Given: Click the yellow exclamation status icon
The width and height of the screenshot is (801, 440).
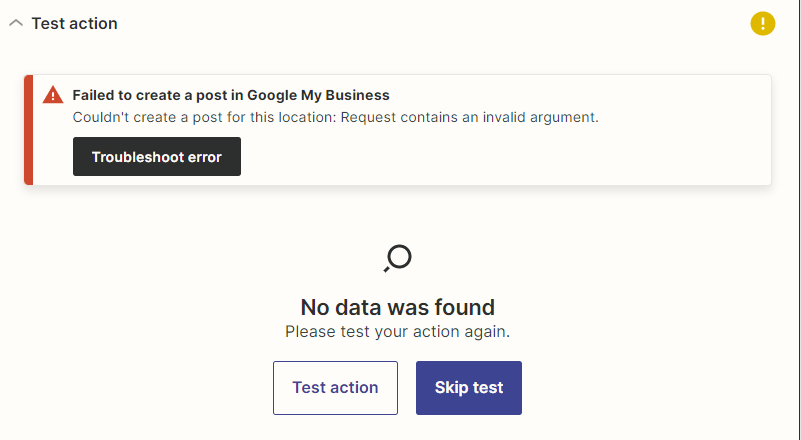Looking at the screenshot, I should tap(763, 24).
